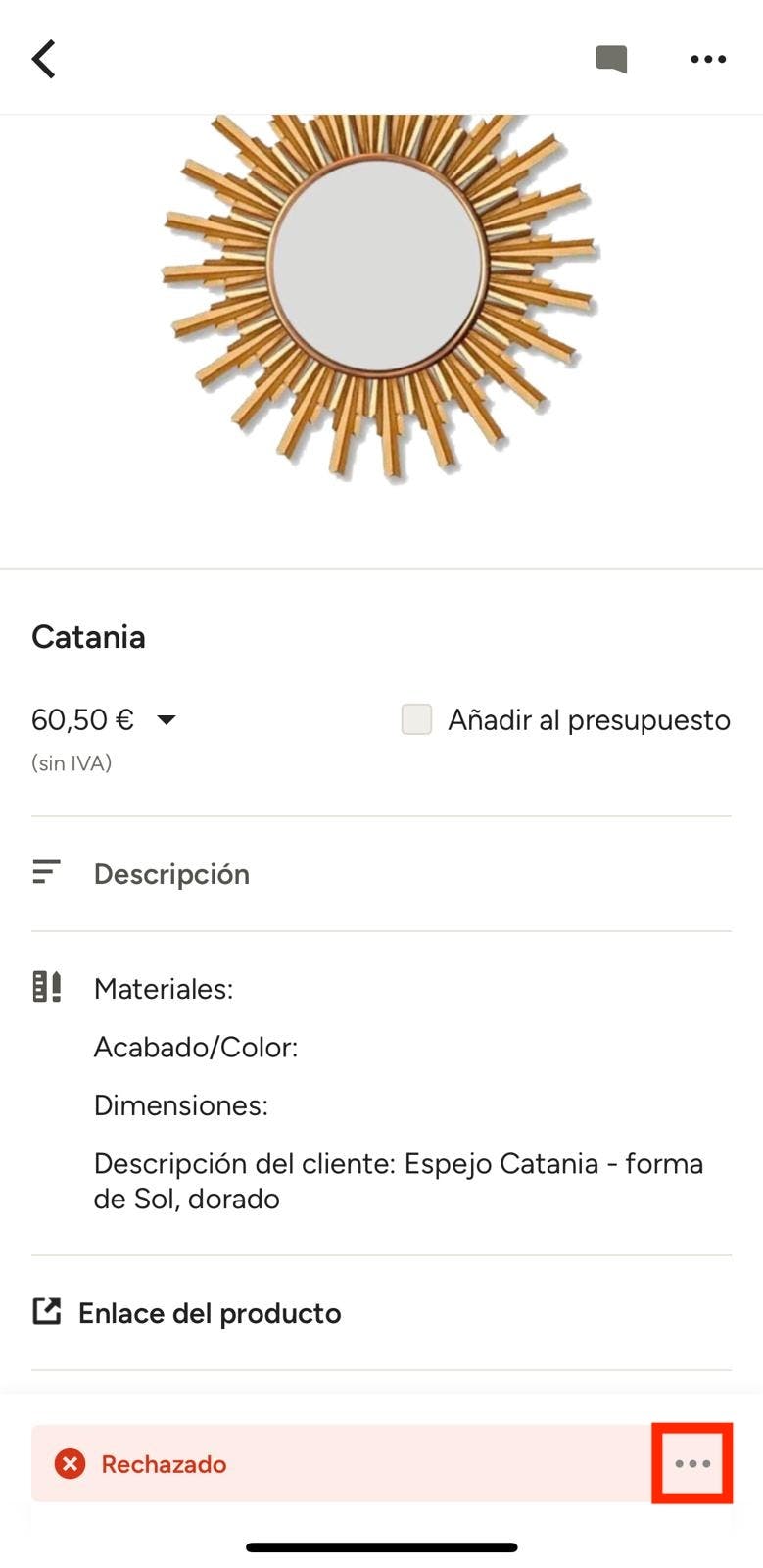Open the Descripción section
This screenshot has width=763, height=1568.
[x=171, y=874]
